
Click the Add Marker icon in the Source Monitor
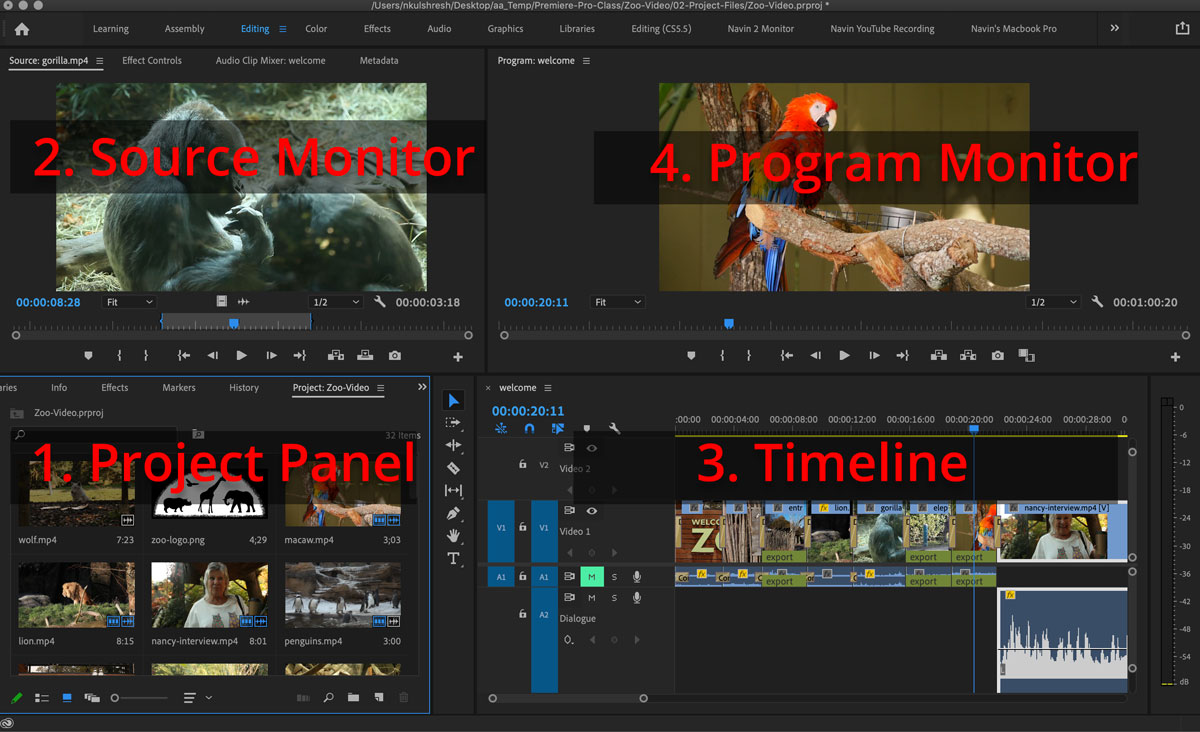pyautogui.click(x=88, y=355)
